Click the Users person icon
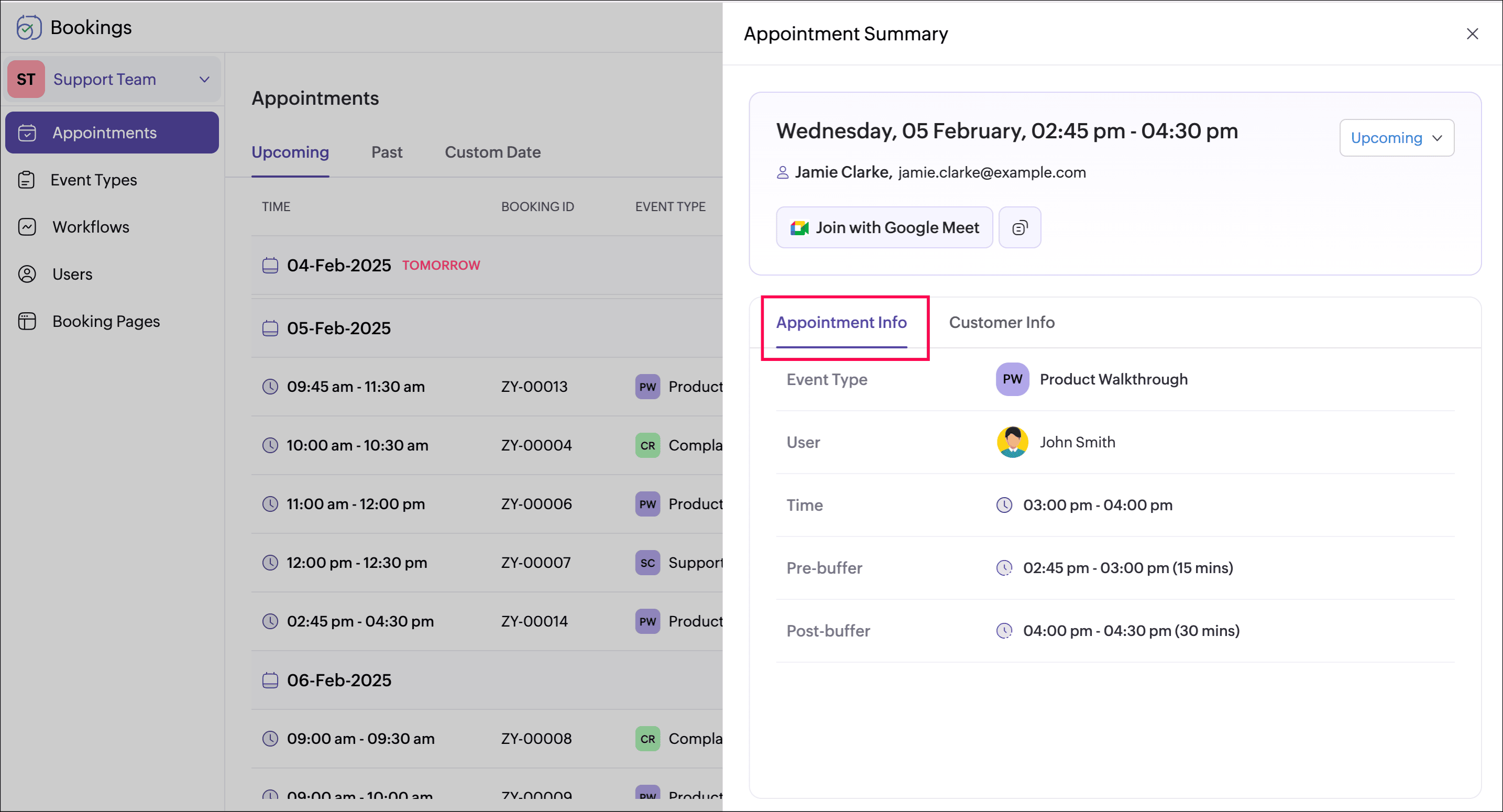 click(x=27, y=274)
